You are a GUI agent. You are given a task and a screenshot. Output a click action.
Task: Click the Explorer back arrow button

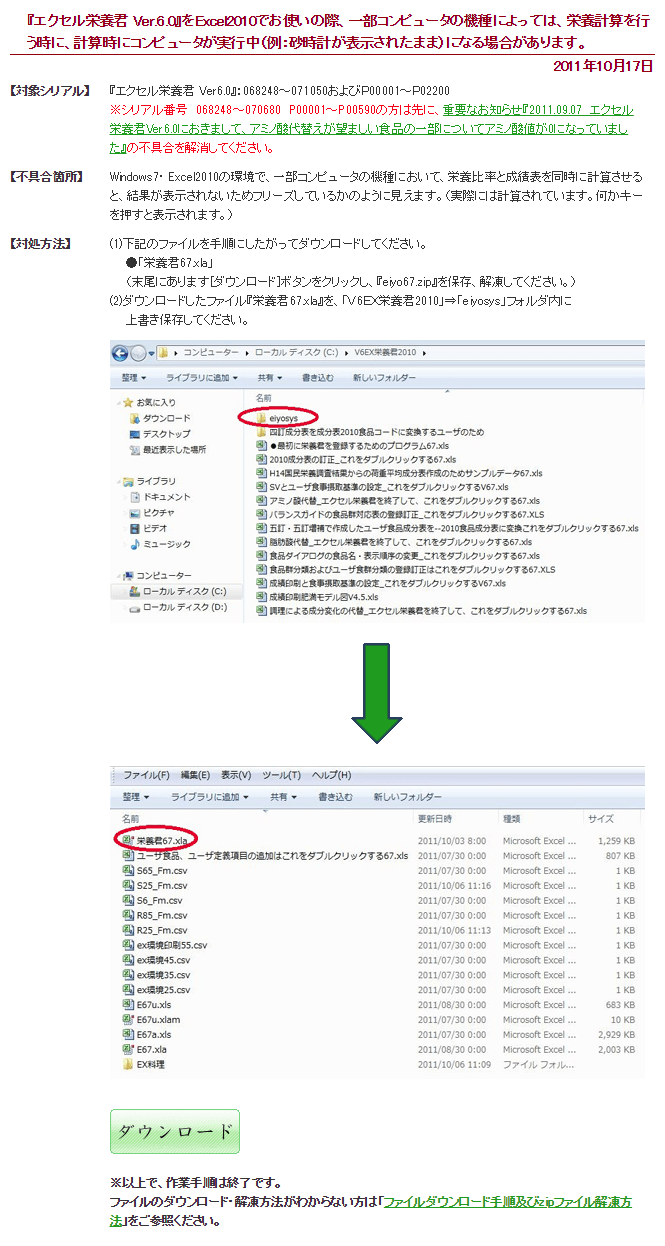120,352
